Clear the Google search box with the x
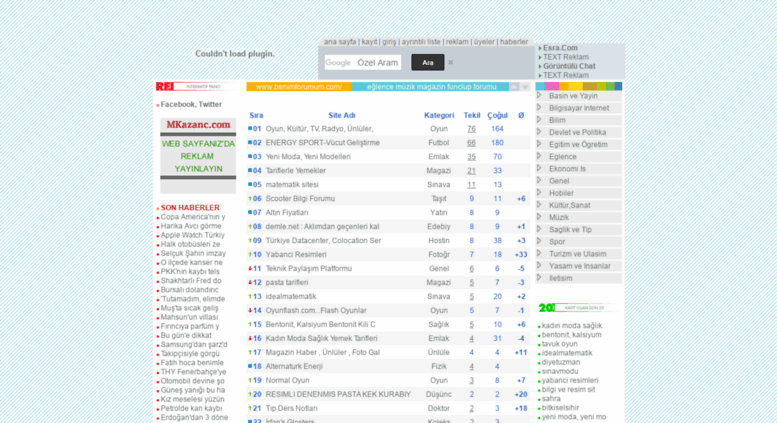Image resolution: width=777 pixels, height=423 pixels. coord(450,62)
